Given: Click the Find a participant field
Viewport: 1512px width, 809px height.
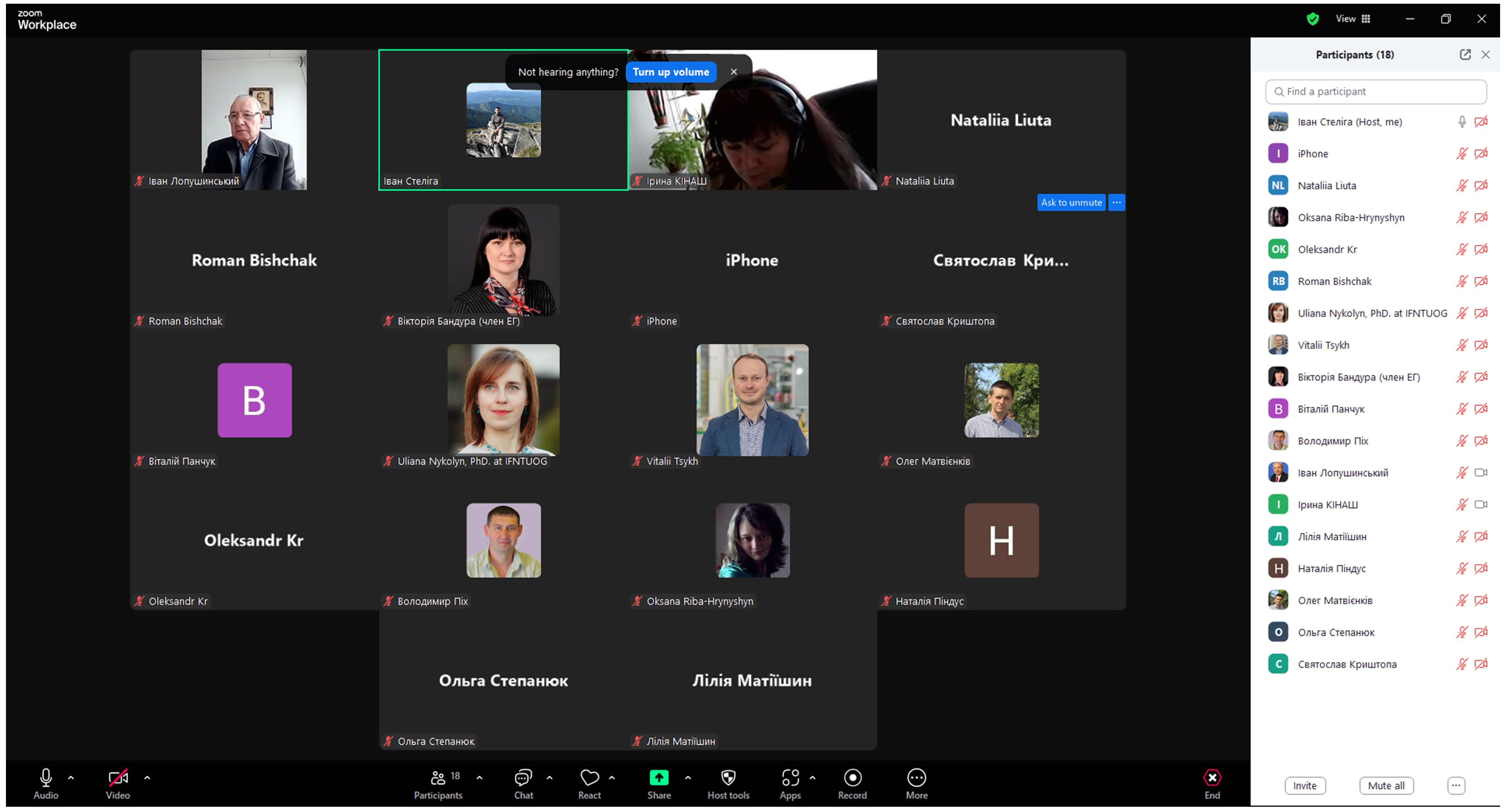Looking at the screenshot, I should tap(1377, 92).
